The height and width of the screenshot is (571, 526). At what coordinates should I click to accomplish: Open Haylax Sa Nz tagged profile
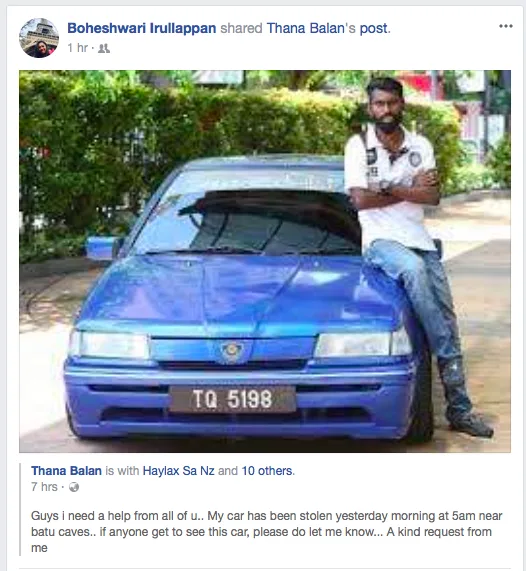pyautogui.click(x=178, y=471)
